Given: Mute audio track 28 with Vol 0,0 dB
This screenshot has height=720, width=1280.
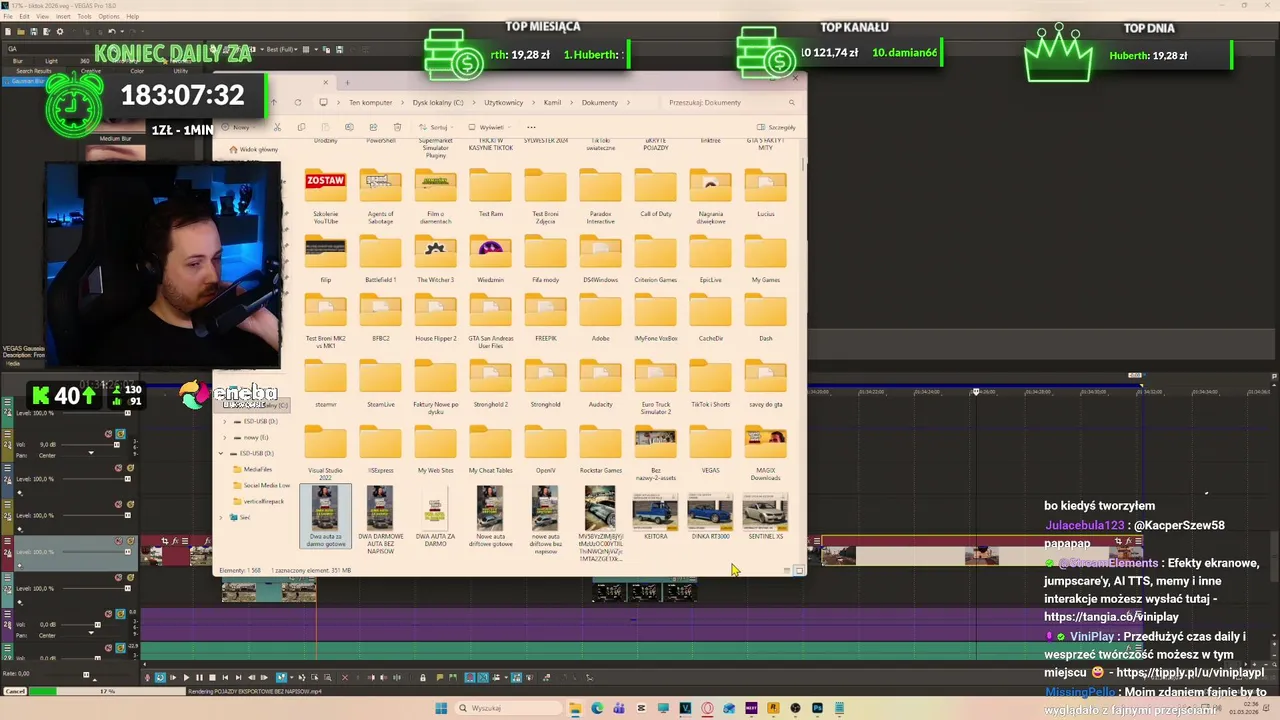Looking at the screenshot, I should pos(108,613).
